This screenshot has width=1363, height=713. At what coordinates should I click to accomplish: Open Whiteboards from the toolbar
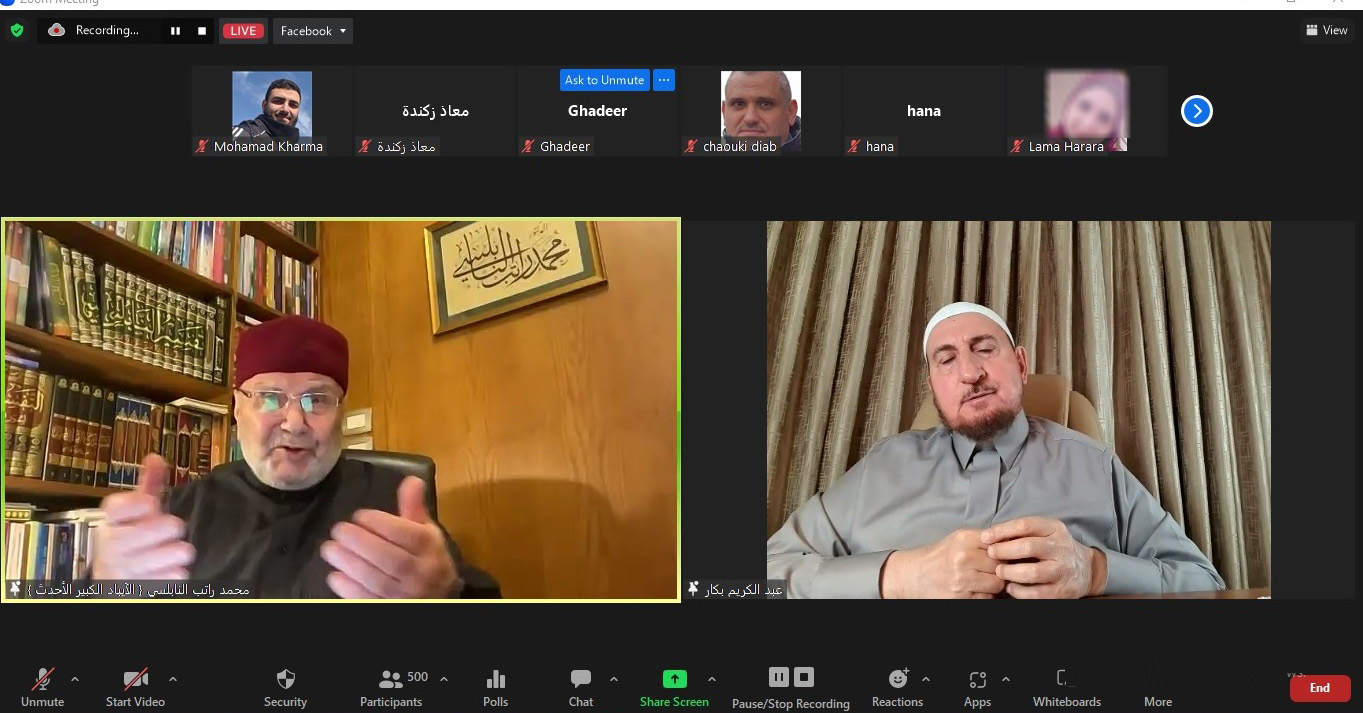coord(1066,680)
